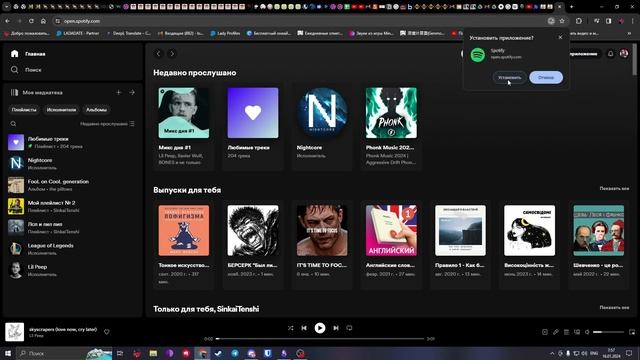Reload the page in browser toolbar
The width and height of the screenshot is (640, 360).
tap(31, 21)
